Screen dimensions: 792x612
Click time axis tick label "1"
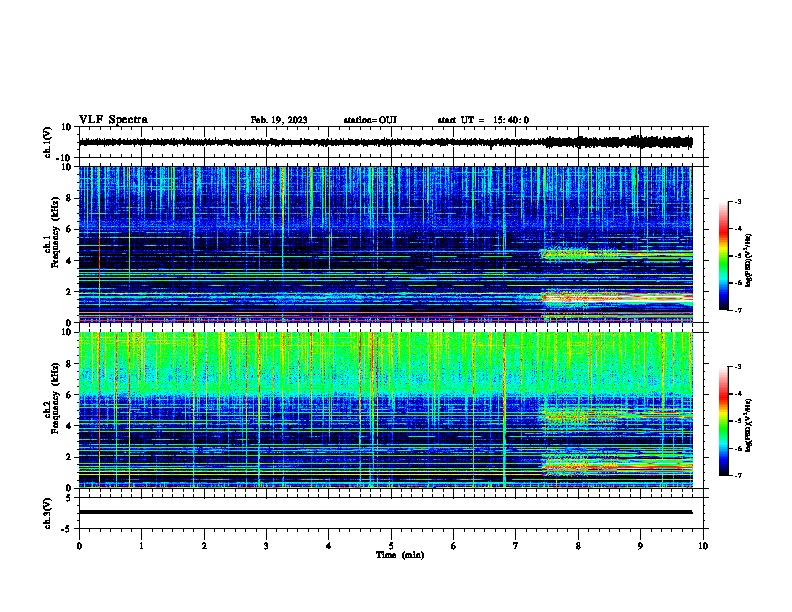coord(141,546)
